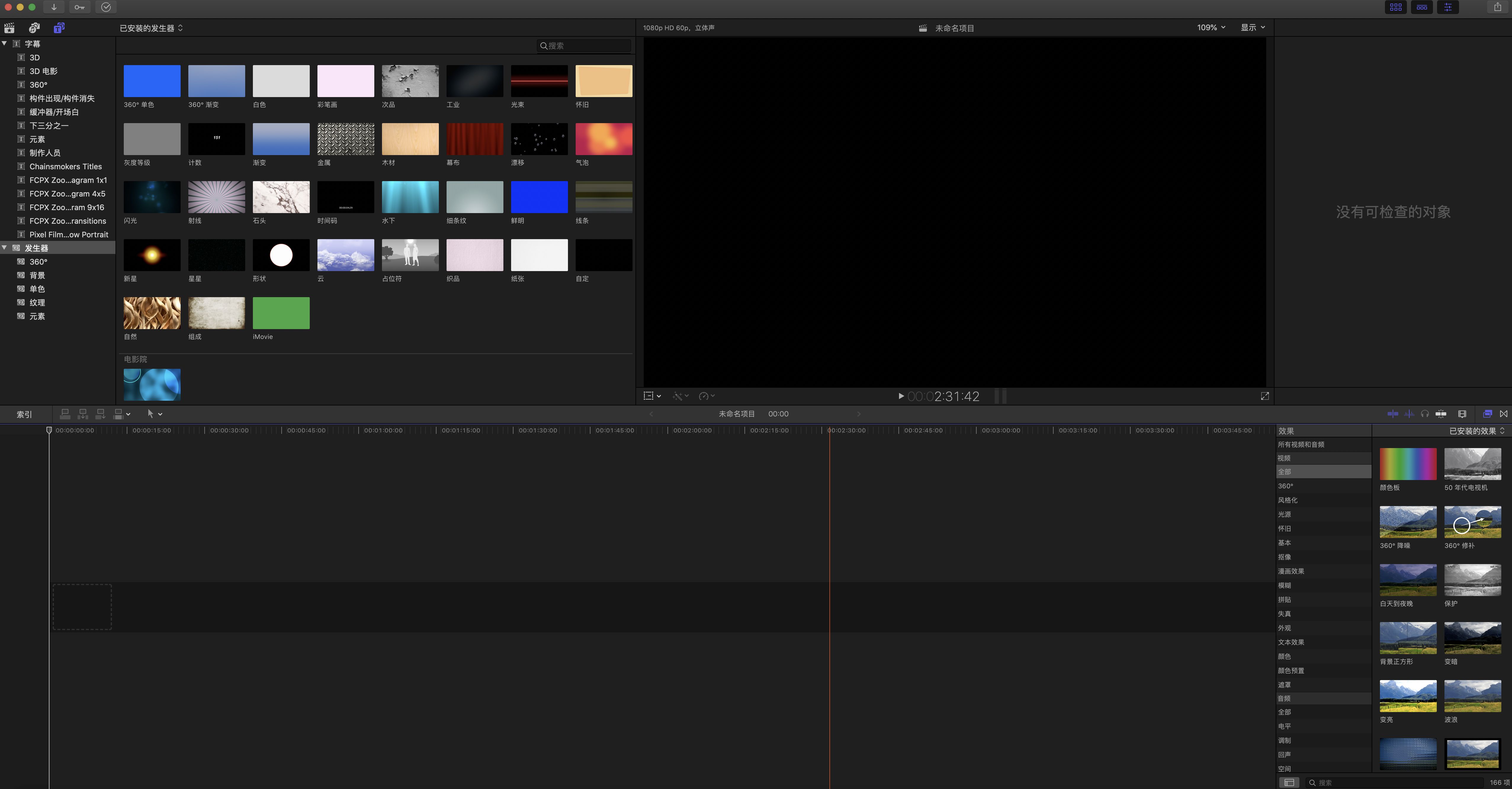Viewport: 1512px width, 789px height.
Task: Open the 已安装的发生器 filter popup
Action: (x=151, y=28)
